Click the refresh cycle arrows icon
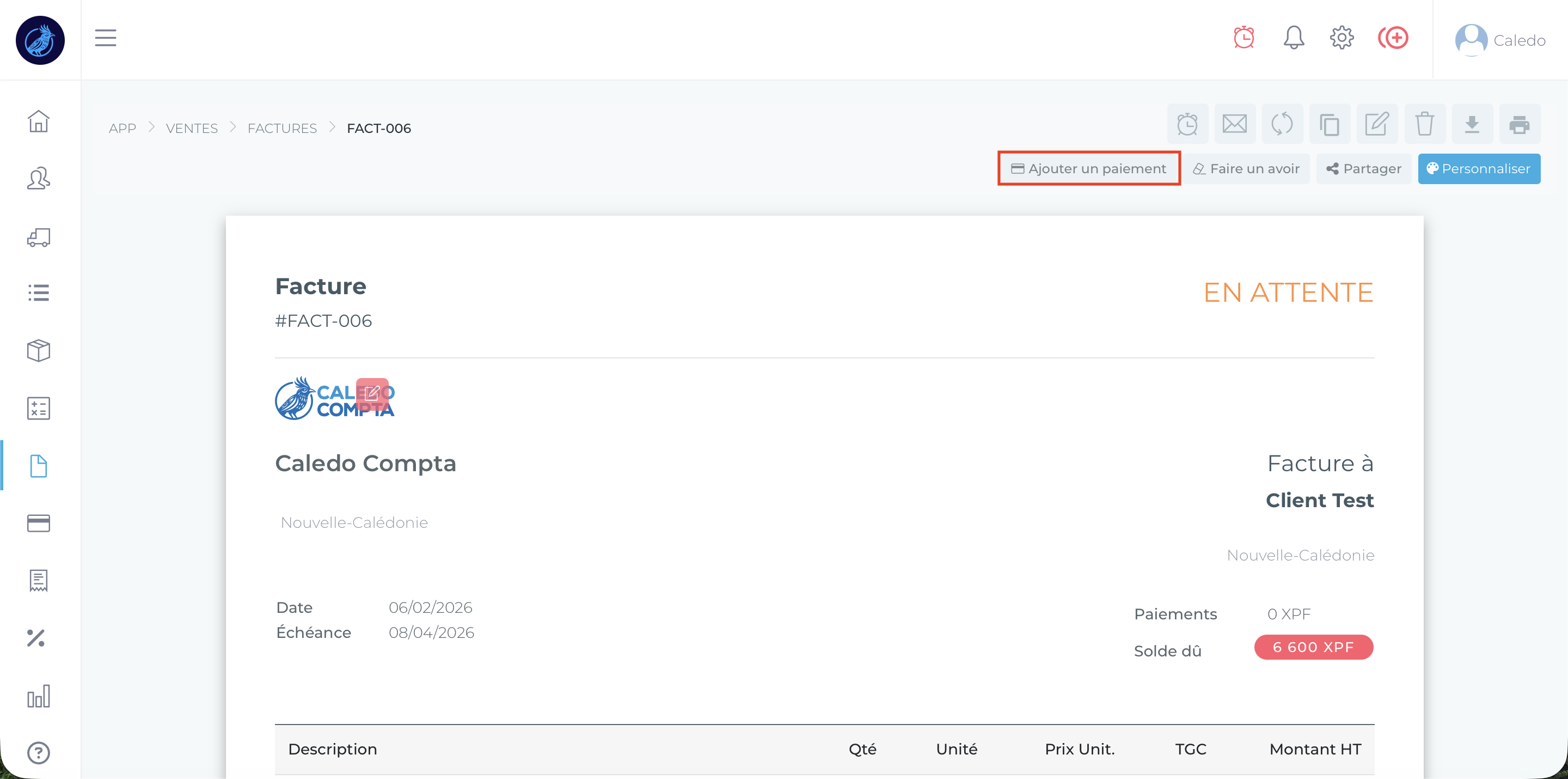This screenshot has height=779, width=1568. (1282, 124)
